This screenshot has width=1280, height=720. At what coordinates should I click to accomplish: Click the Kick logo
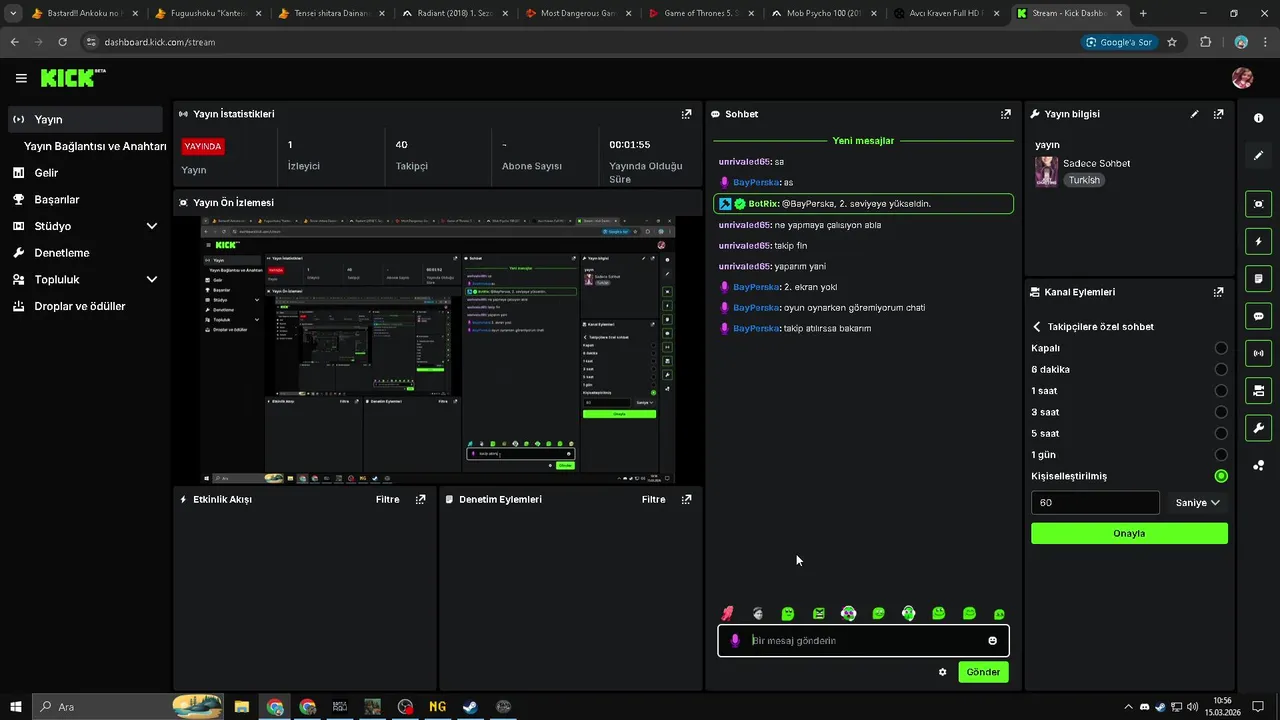73,78
